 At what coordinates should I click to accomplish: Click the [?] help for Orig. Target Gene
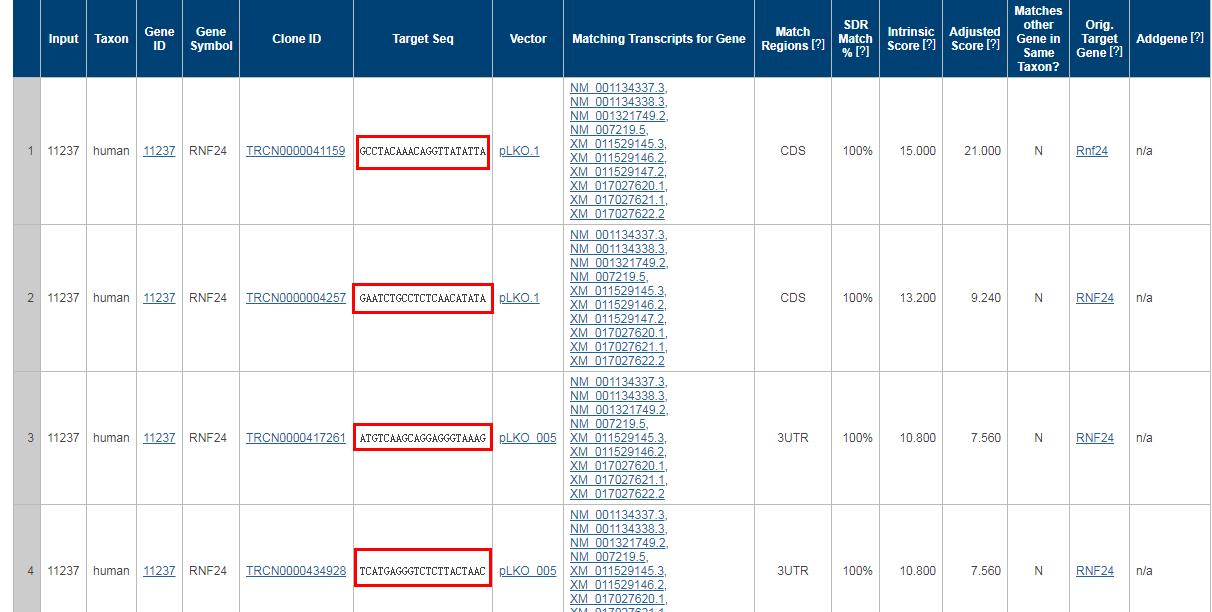point(1116,52)
